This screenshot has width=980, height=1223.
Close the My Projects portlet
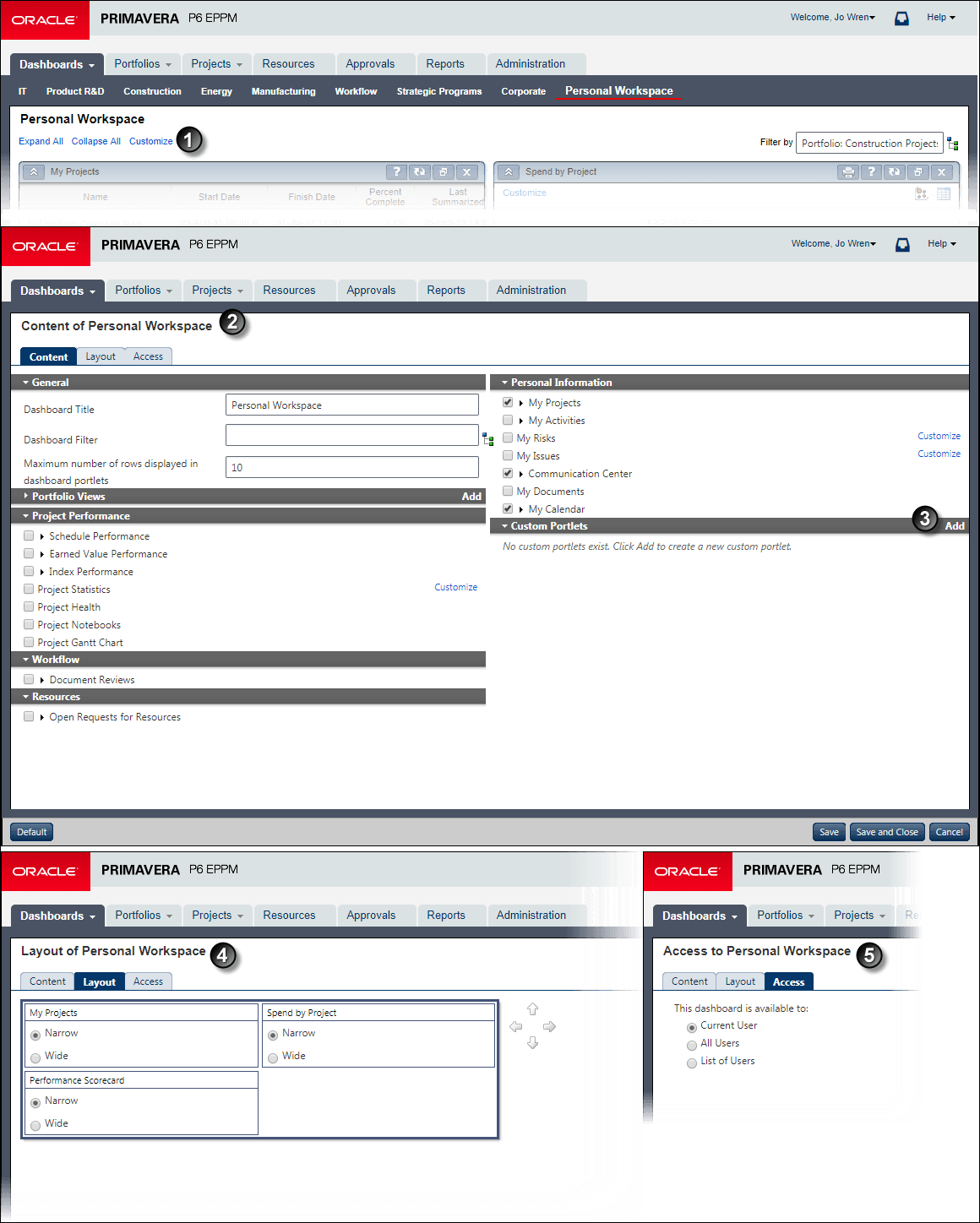(x=467, y=171)
